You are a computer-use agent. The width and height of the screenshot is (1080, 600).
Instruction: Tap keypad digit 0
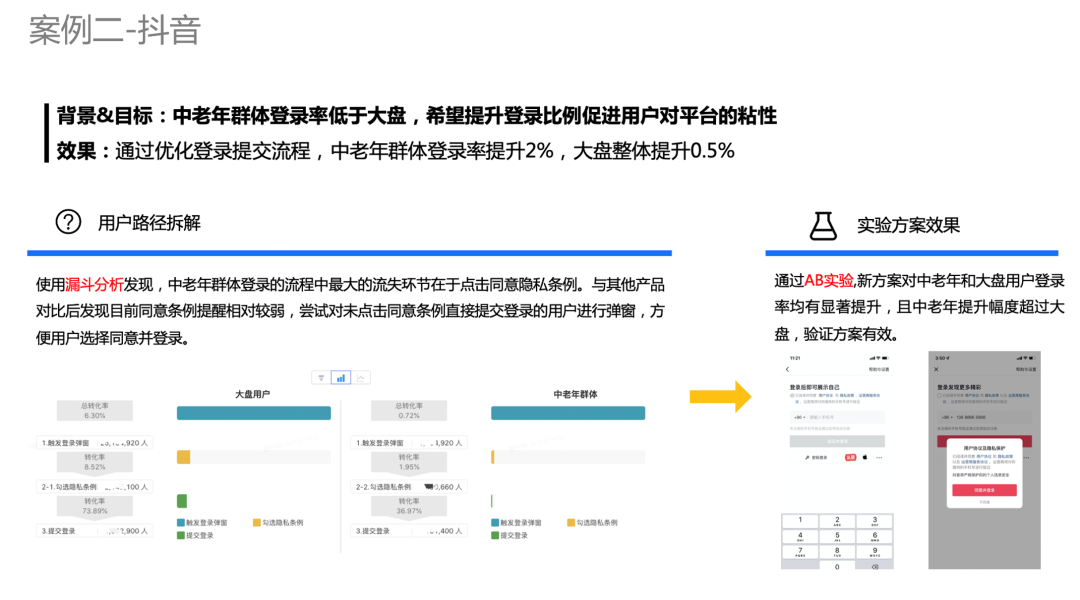tap(837, 566)
